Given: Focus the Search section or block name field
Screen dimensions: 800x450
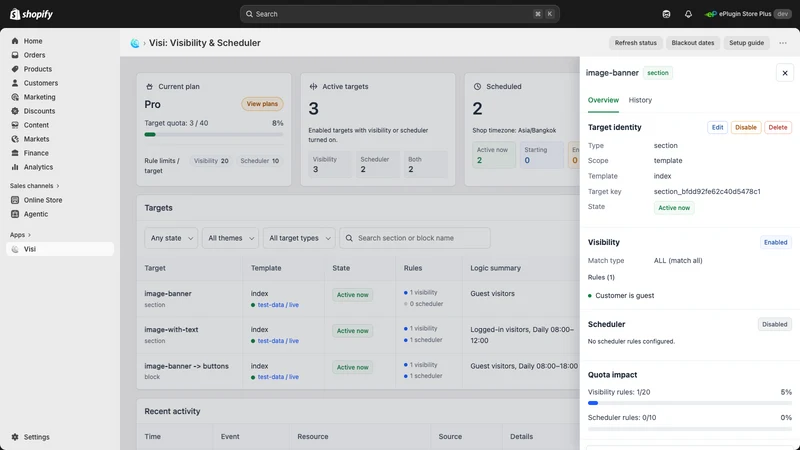Looking at the screenshot, I should 415,238.
